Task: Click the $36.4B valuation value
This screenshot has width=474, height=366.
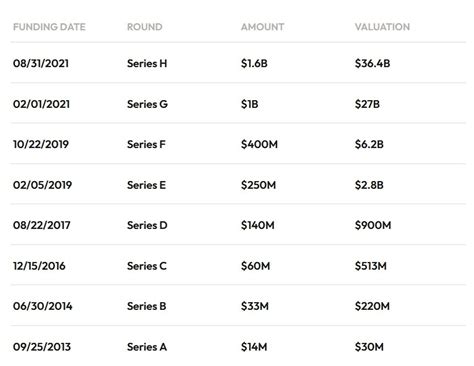Action: (372, 63)
